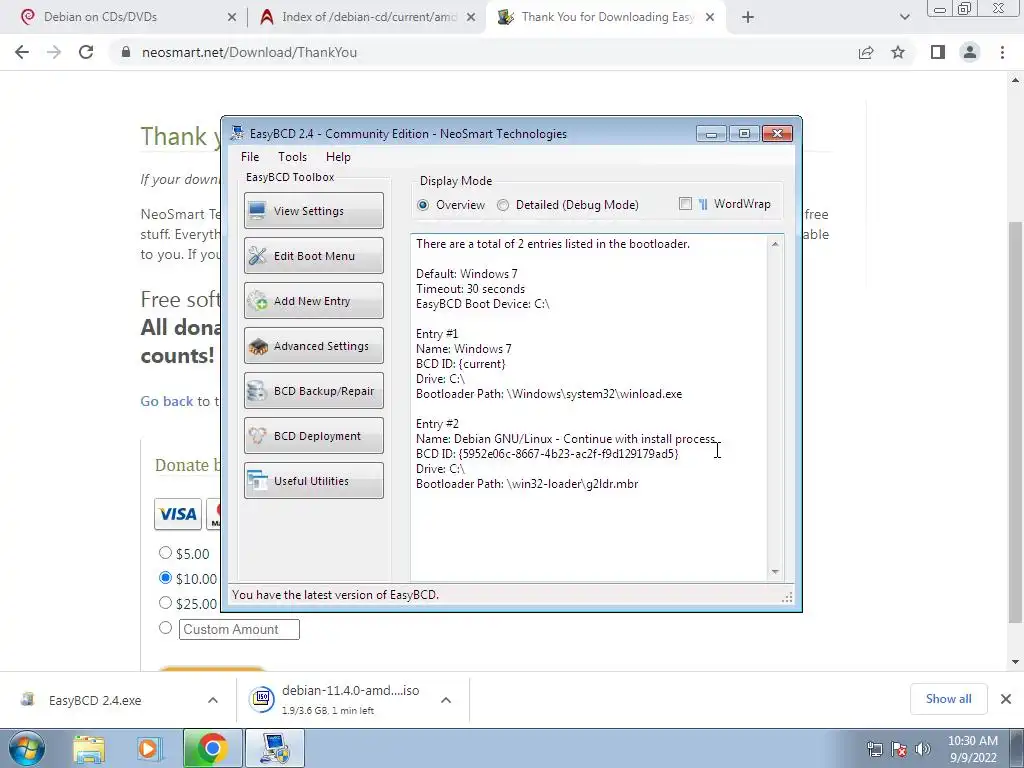Close the Debian on CDs/DVDs tab
The height and width of the screenshot is (768, 1024).
click(232, 18)
